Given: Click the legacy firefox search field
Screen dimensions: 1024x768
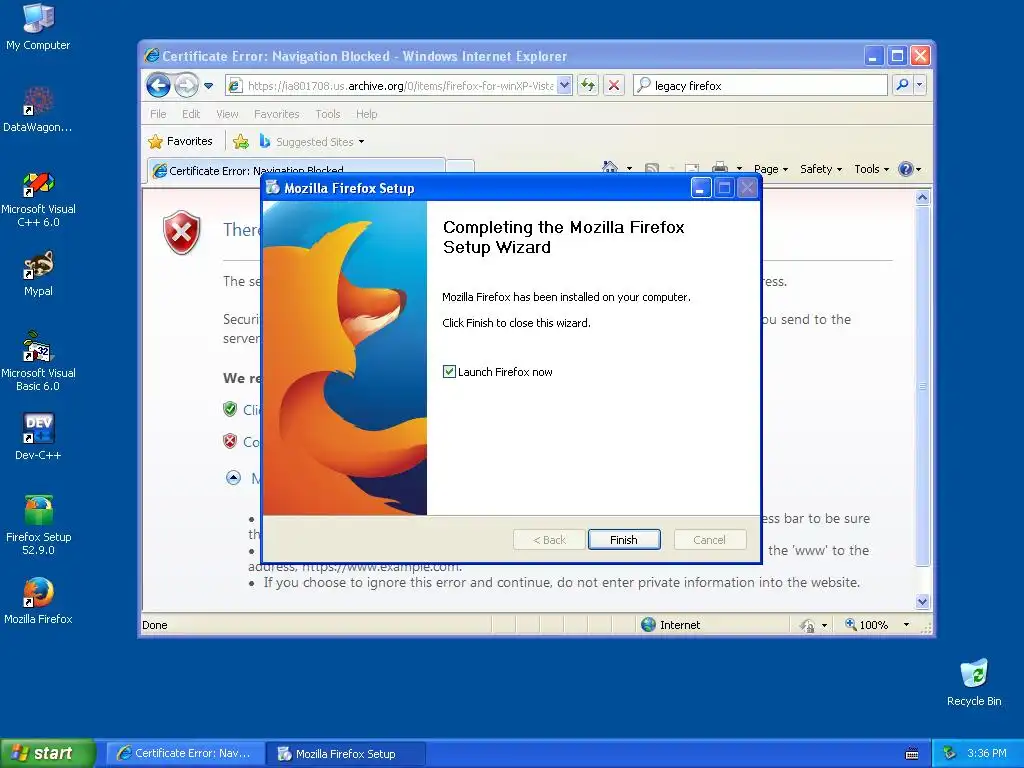Looking at the screenshot, I should coord(760,86).
